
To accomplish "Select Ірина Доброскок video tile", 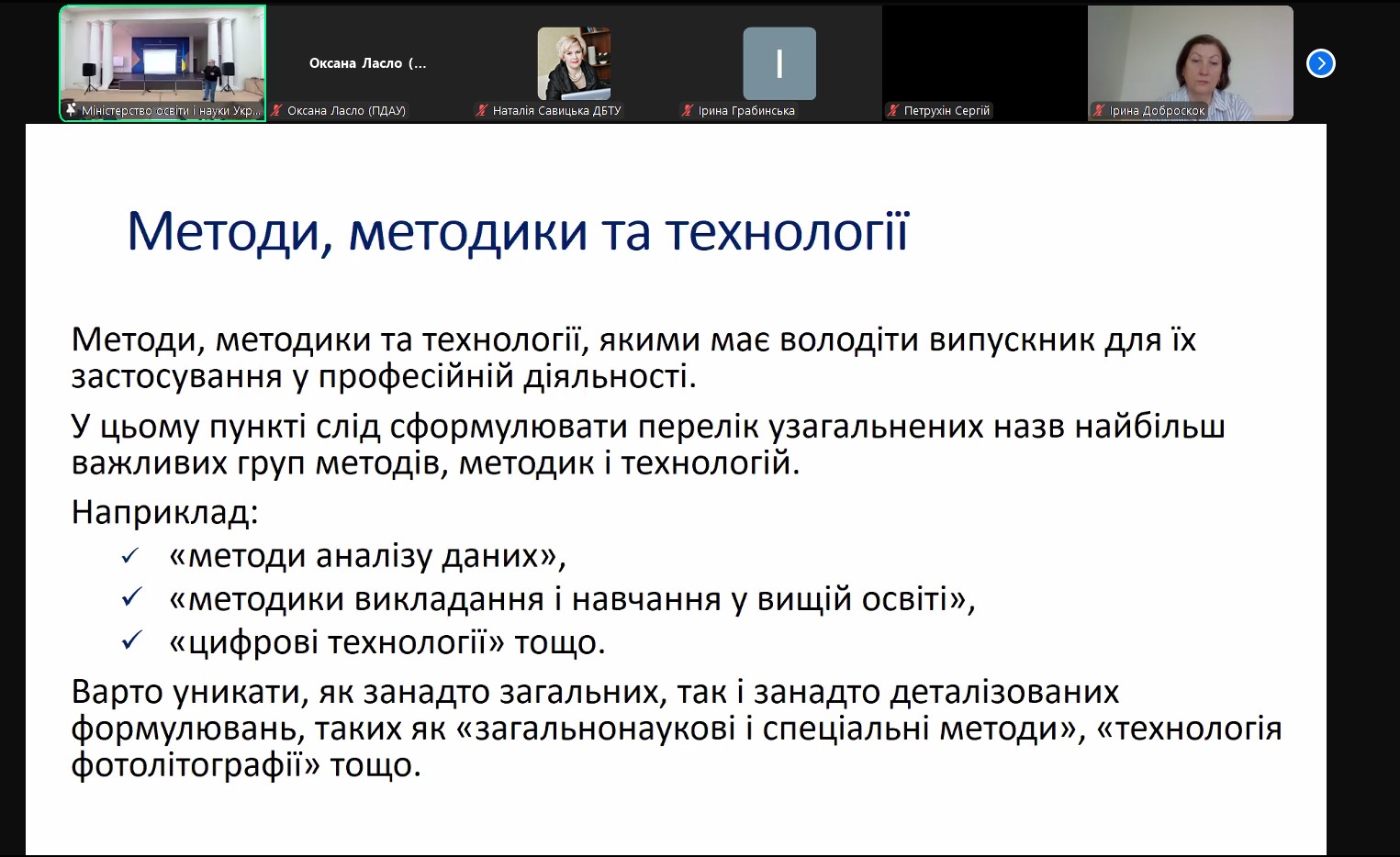I will [x=1191, y=63].
